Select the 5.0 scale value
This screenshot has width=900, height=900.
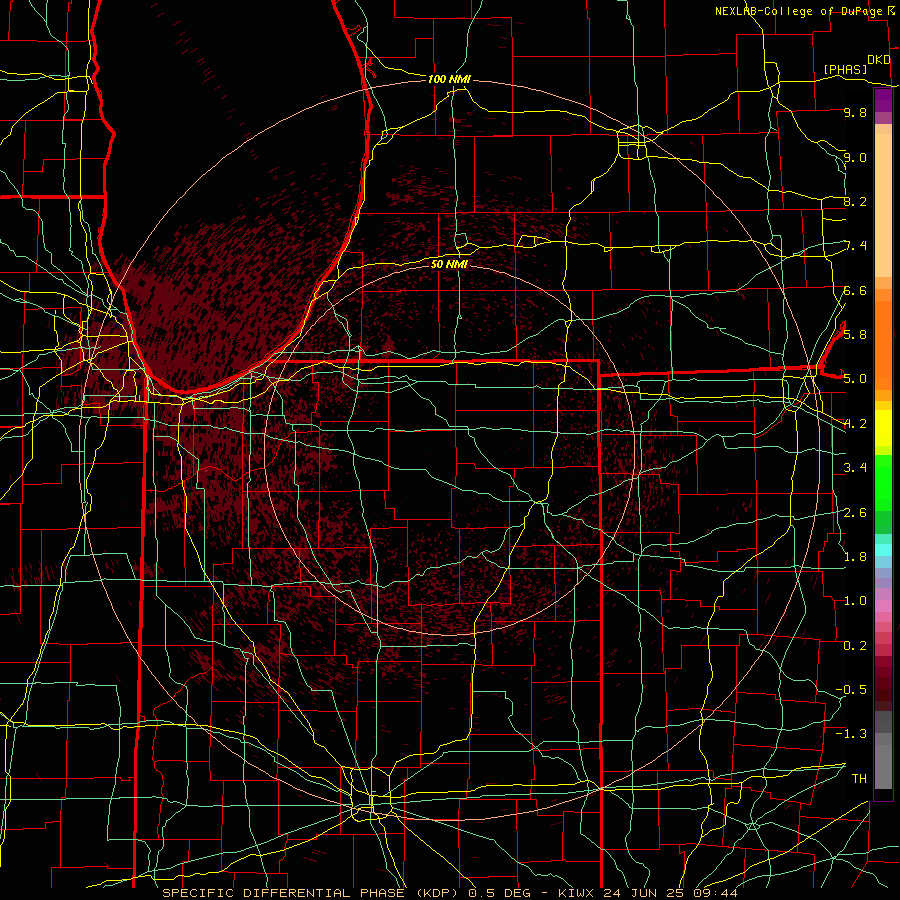(855, 379)
